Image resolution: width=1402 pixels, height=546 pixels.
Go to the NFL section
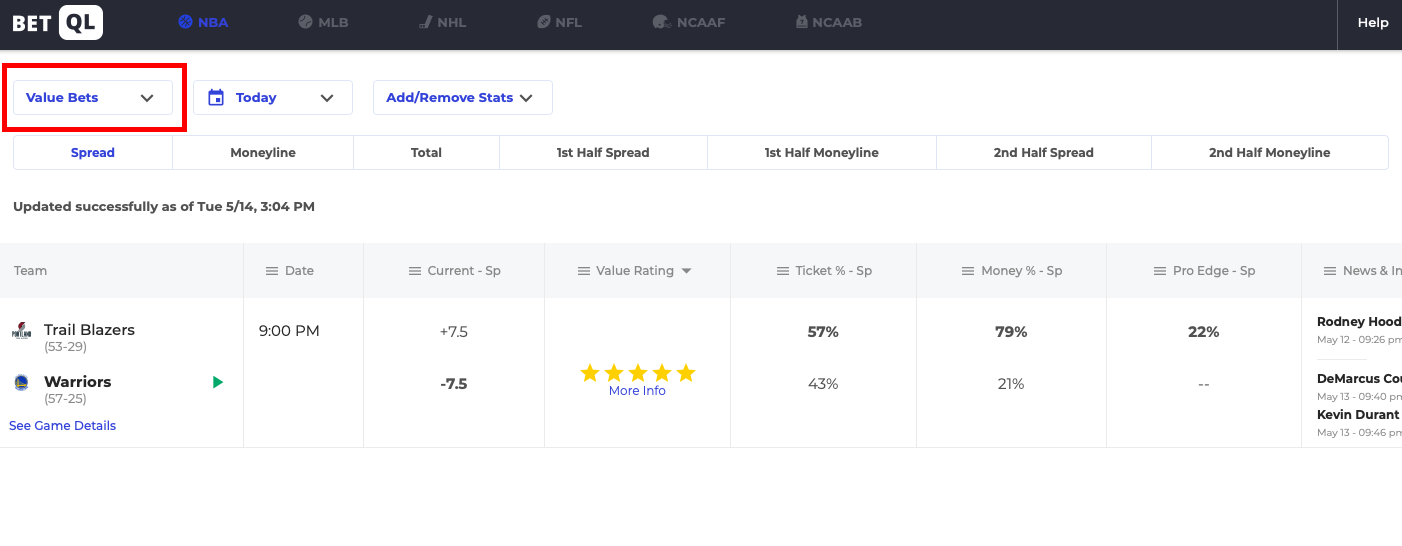[559, 22]
